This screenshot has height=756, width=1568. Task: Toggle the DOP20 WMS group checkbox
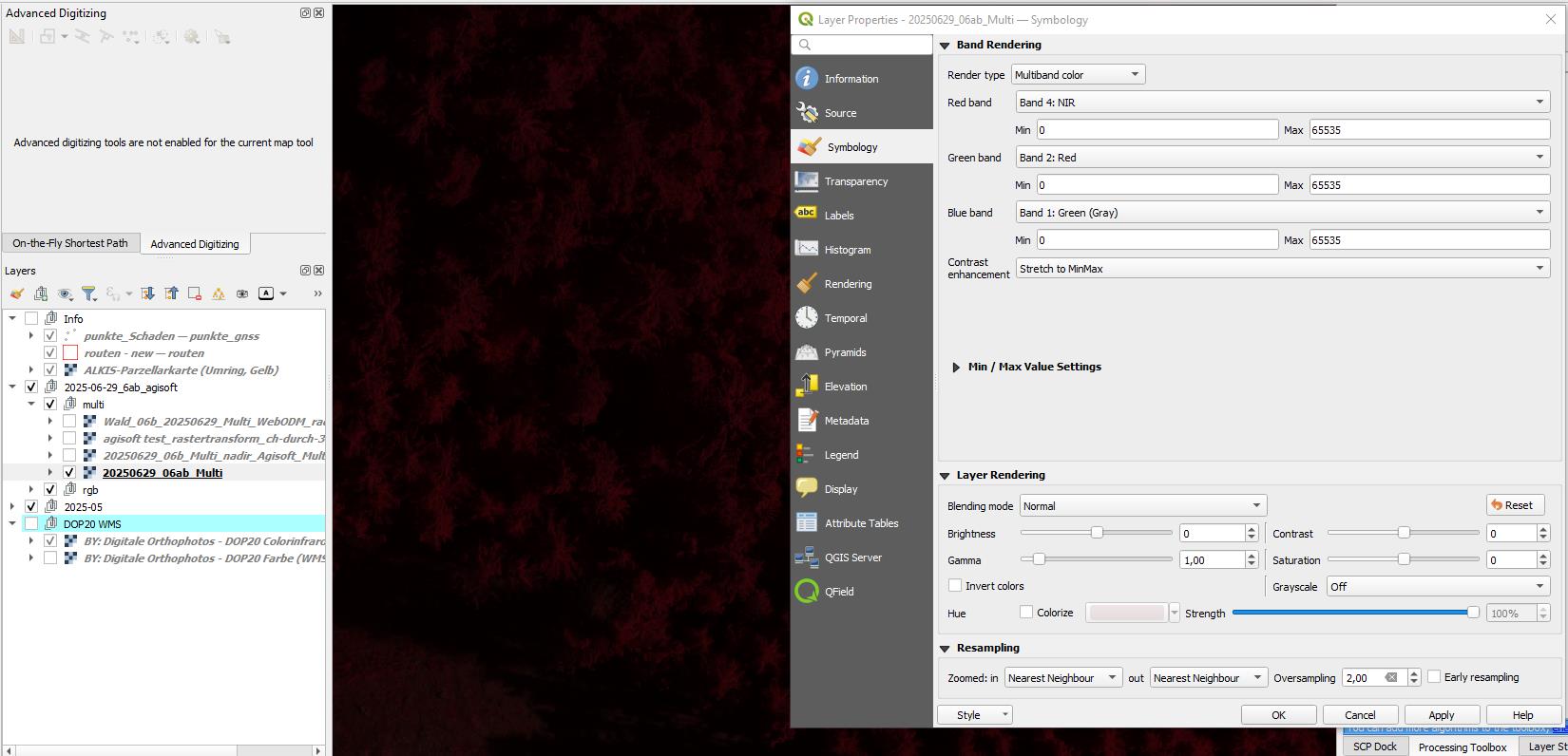(x=31, y=524)
